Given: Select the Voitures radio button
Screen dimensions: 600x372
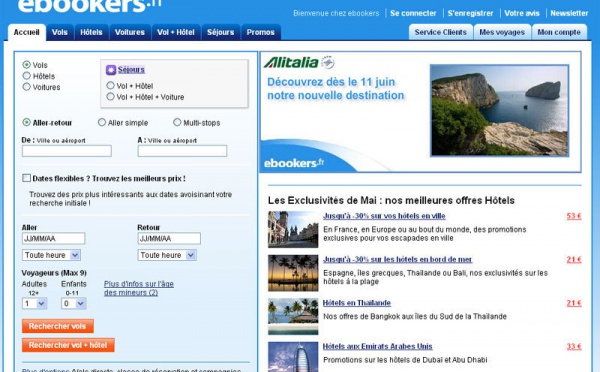Looking at the screenshot, I should click(26, 87).
